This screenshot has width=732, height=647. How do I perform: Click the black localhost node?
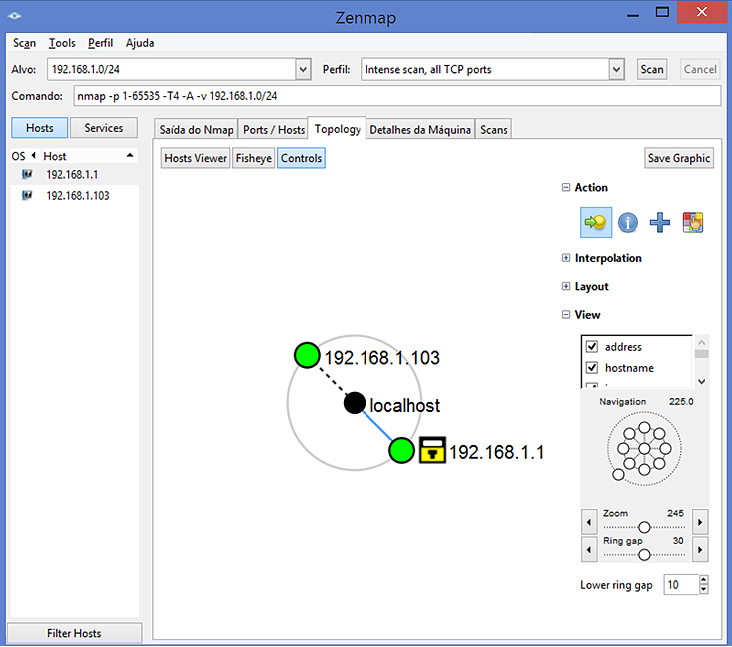(355, 403)
